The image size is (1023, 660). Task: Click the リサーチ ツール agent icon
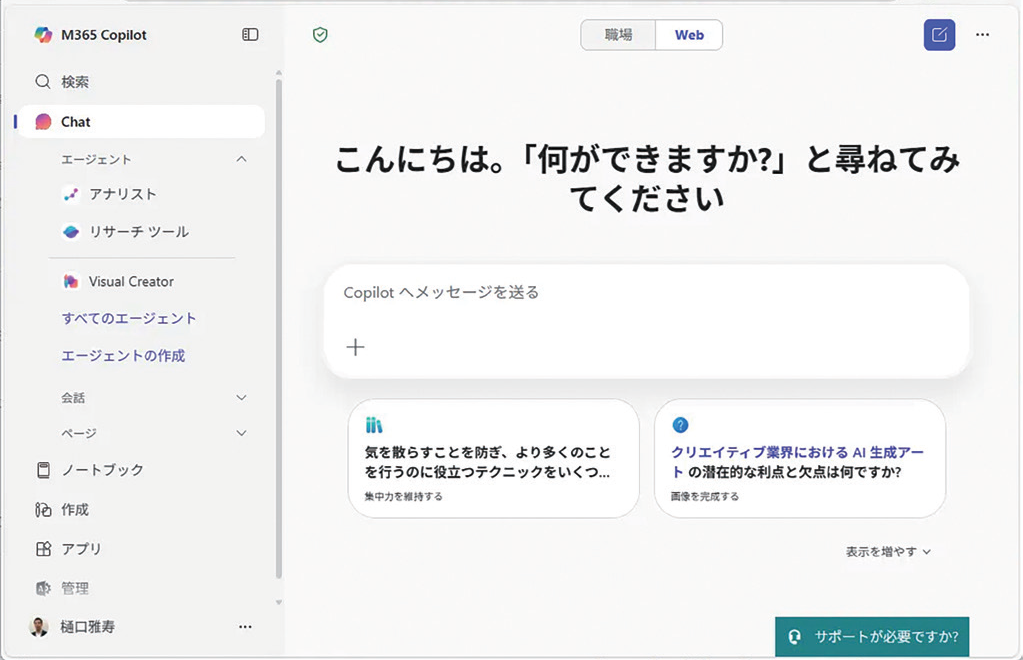point(71,232)
